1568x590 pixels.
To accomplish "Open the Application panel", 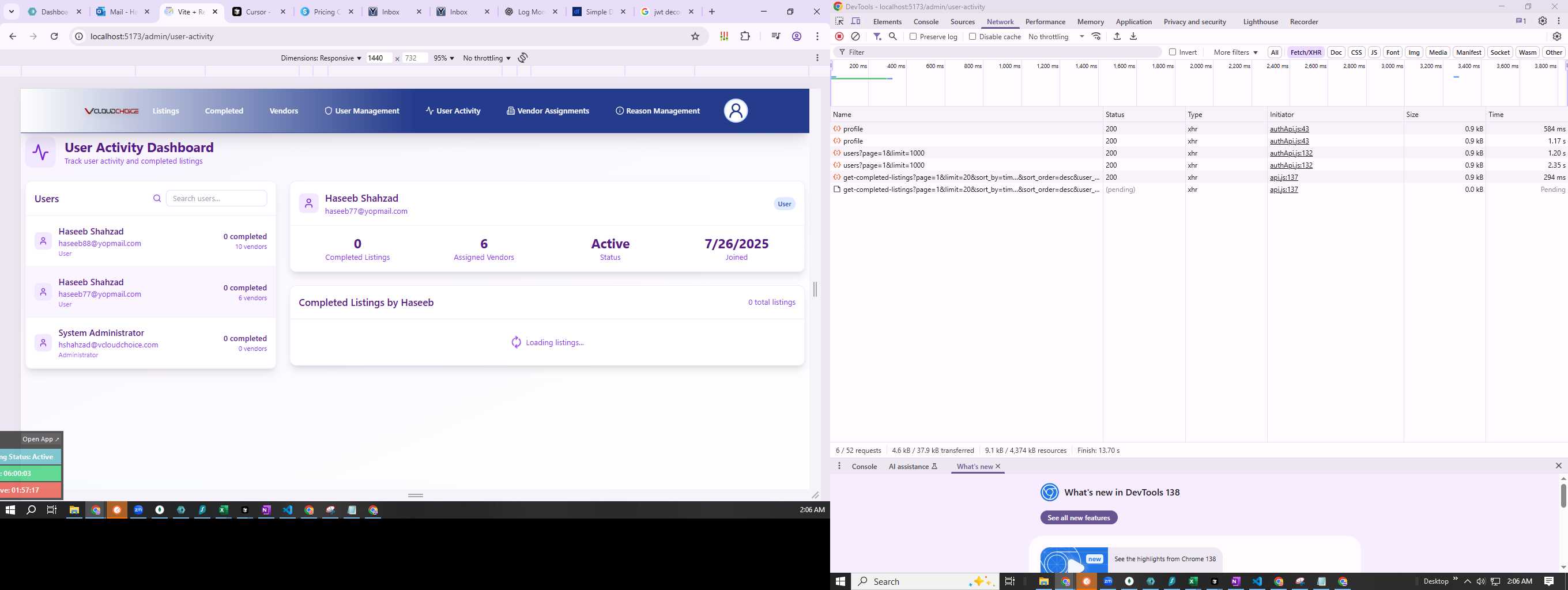I will pos(1133,21).
